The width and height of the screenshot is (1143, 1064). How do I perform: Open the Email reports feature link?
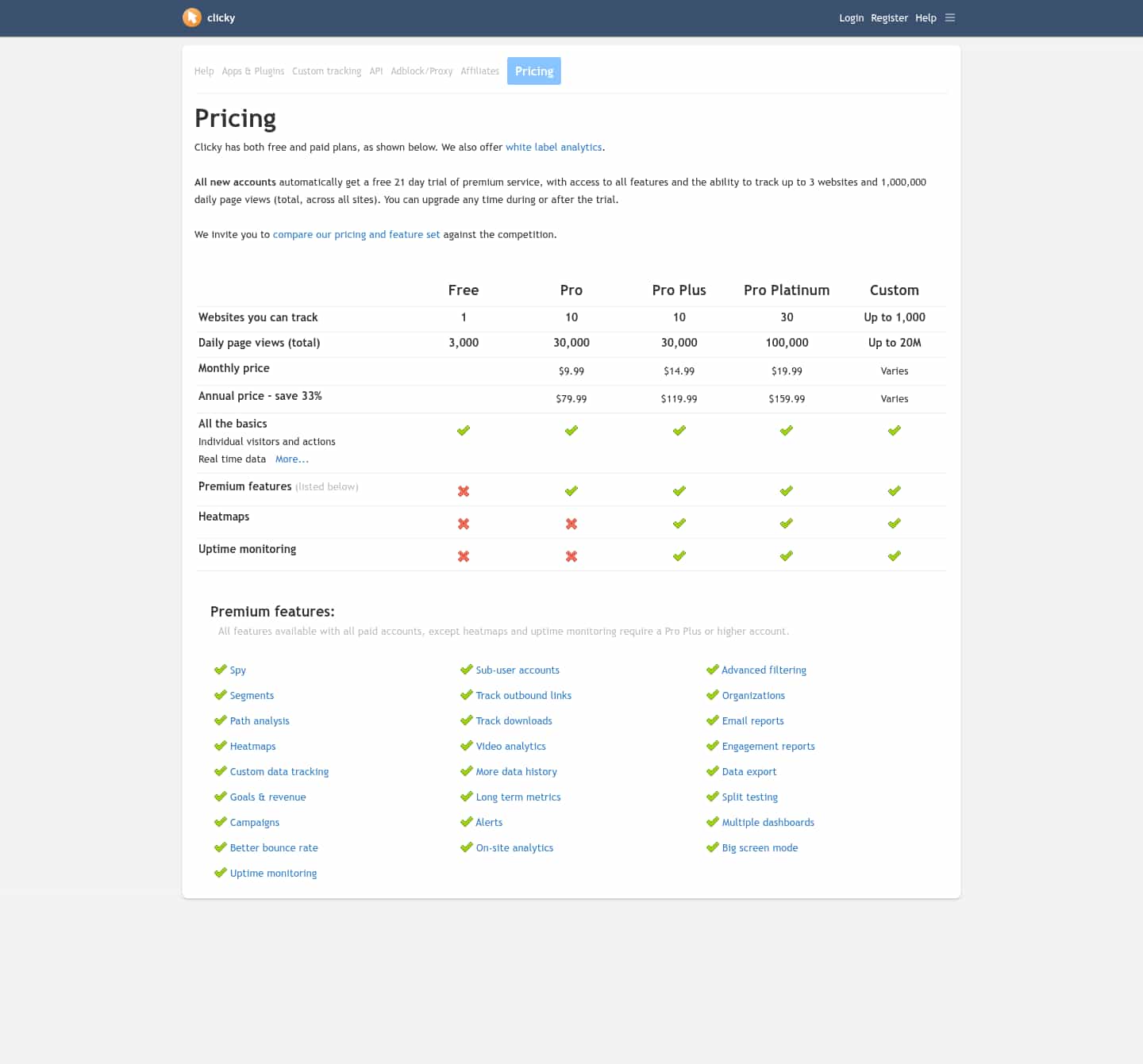click(752, 720)
